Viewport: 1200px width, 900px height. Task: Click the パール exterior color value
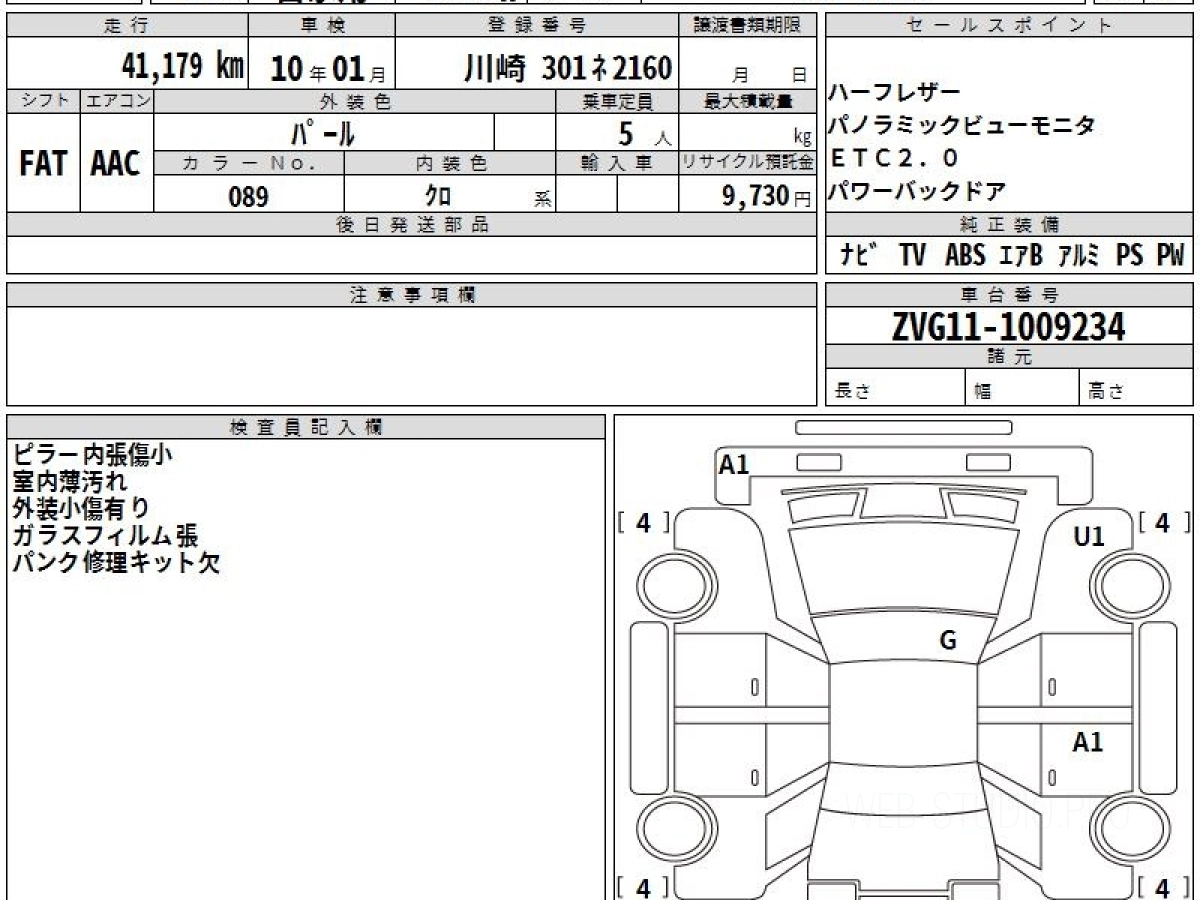323,133
